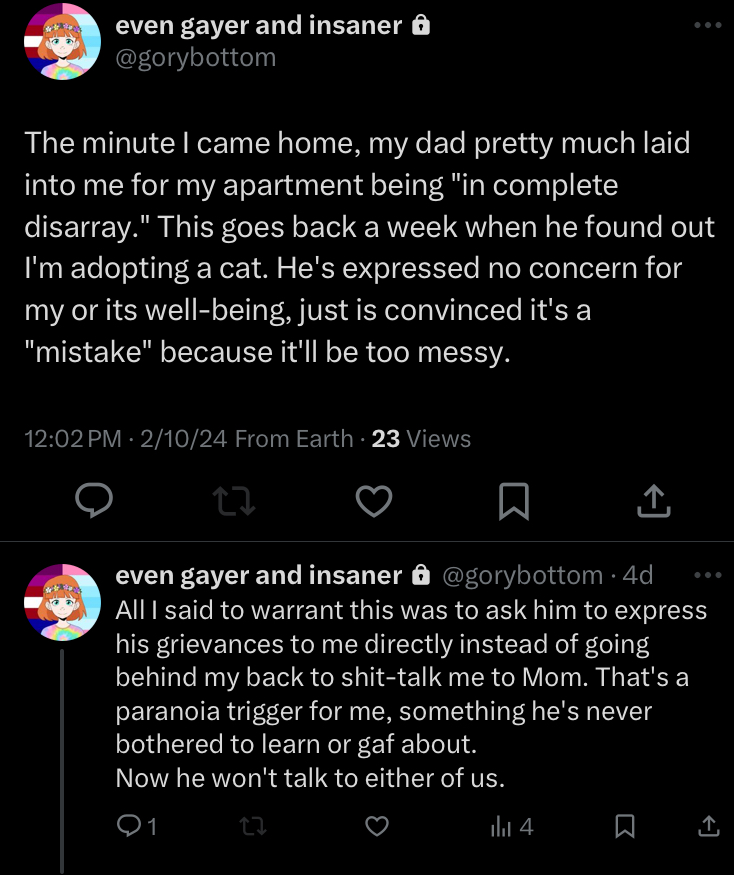Open profile avatar on reply tweet
Viewport: 734px width, 875px height.
tap(63, 602)
